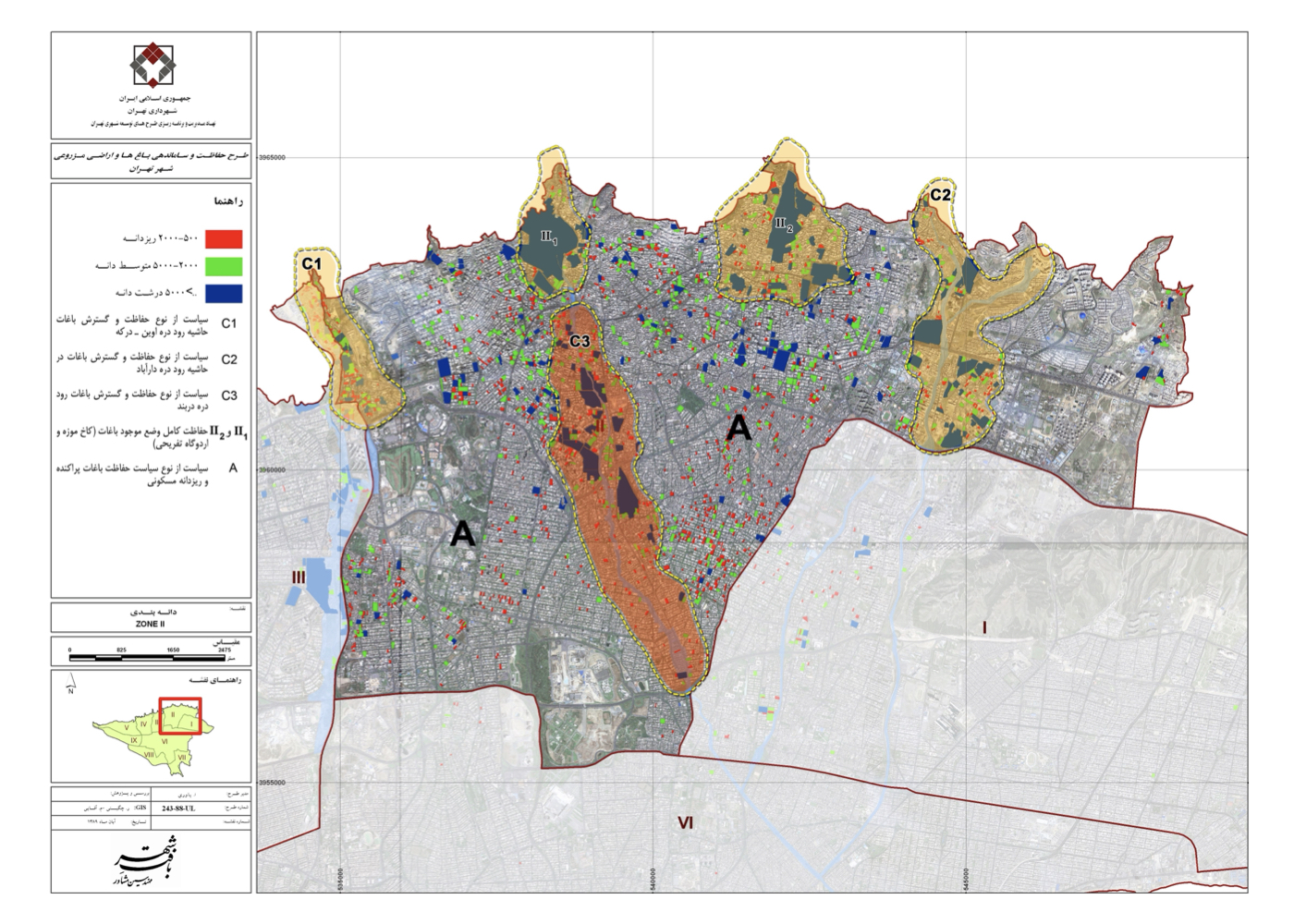The height and width of the screenshot is (924, 1294).
Task: Click the ZONE II title text
Action: pyautogui.click(x=150, y=624)
